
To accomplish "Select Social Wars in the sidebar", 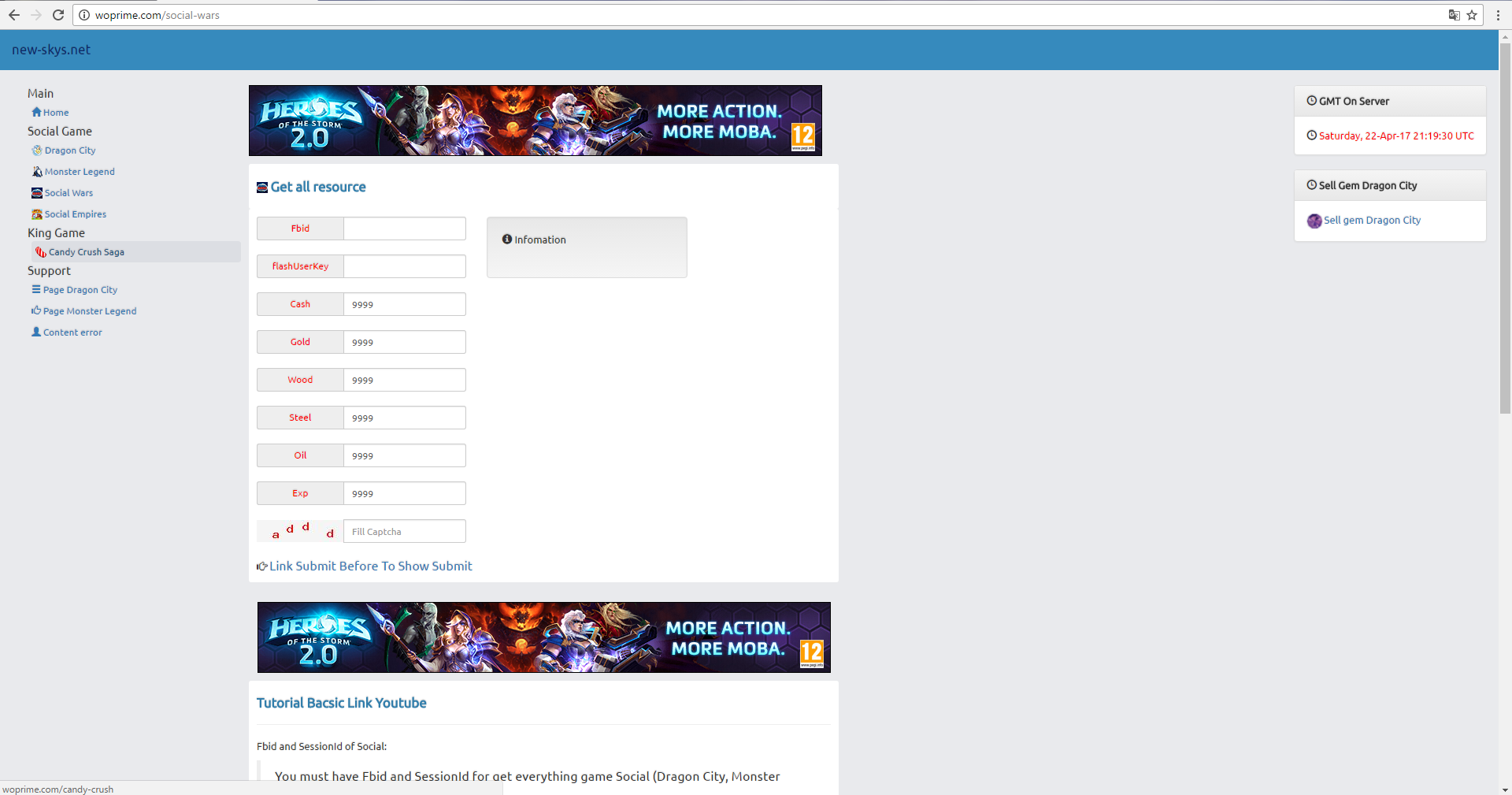I will (x=69, y=193).
